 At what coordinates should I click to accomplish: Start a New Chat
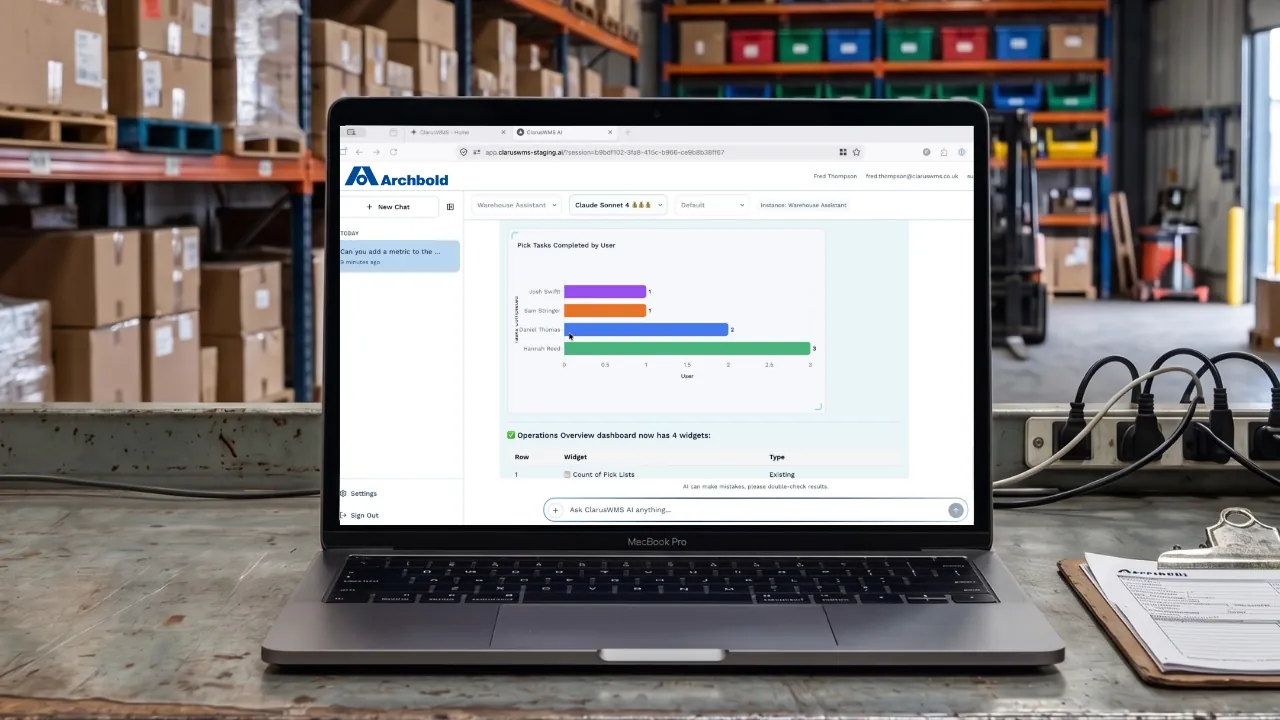pyautogui.click(x=388, y=207)
